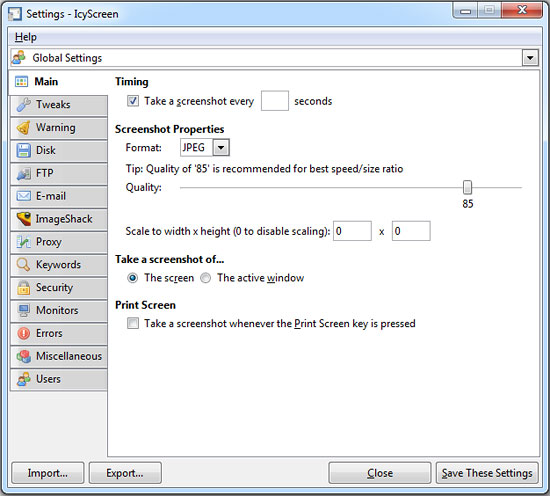Open the Disk settings tab label
This screenshot has width=550, height=496.
pos(46,150)
